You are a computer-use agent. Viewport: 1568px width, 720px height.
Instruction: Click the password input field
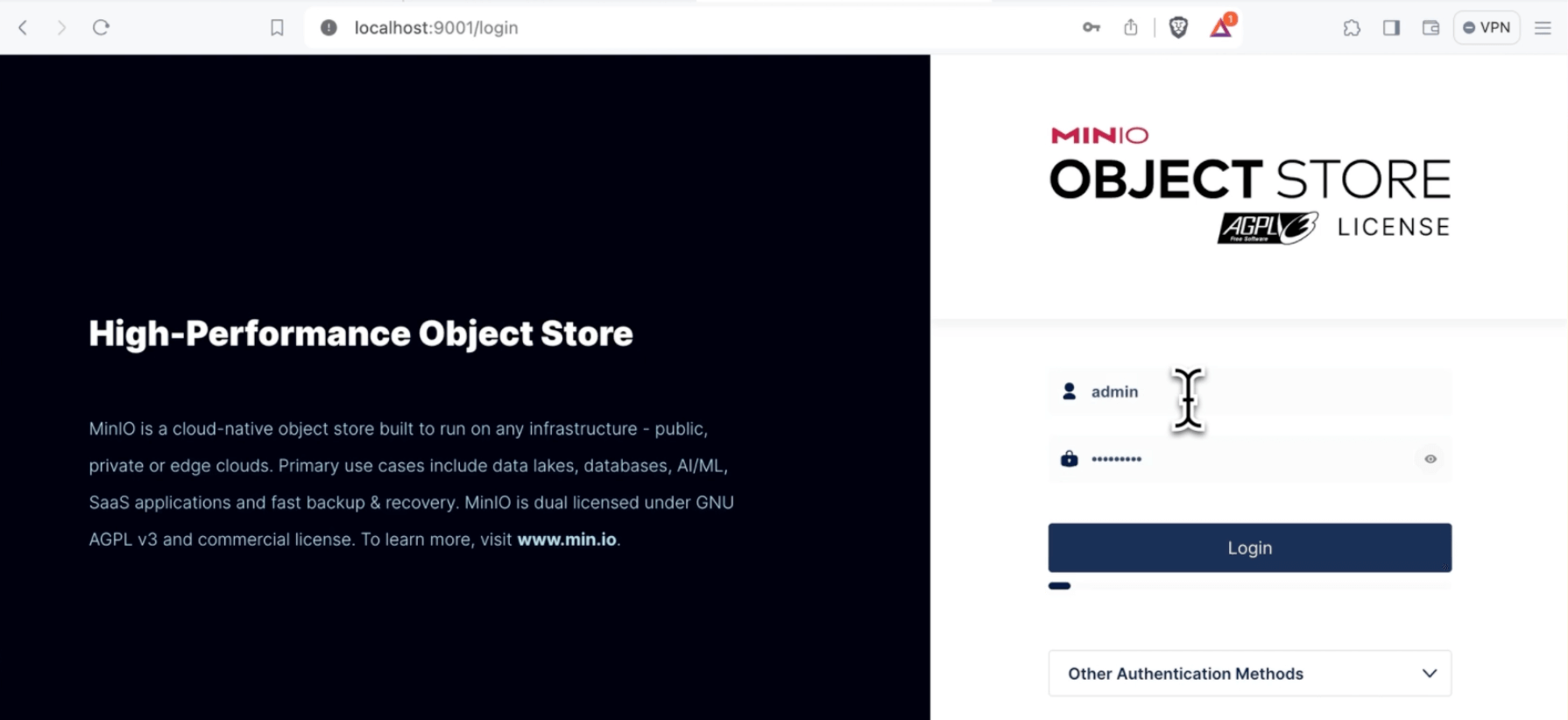(1250, 459)
